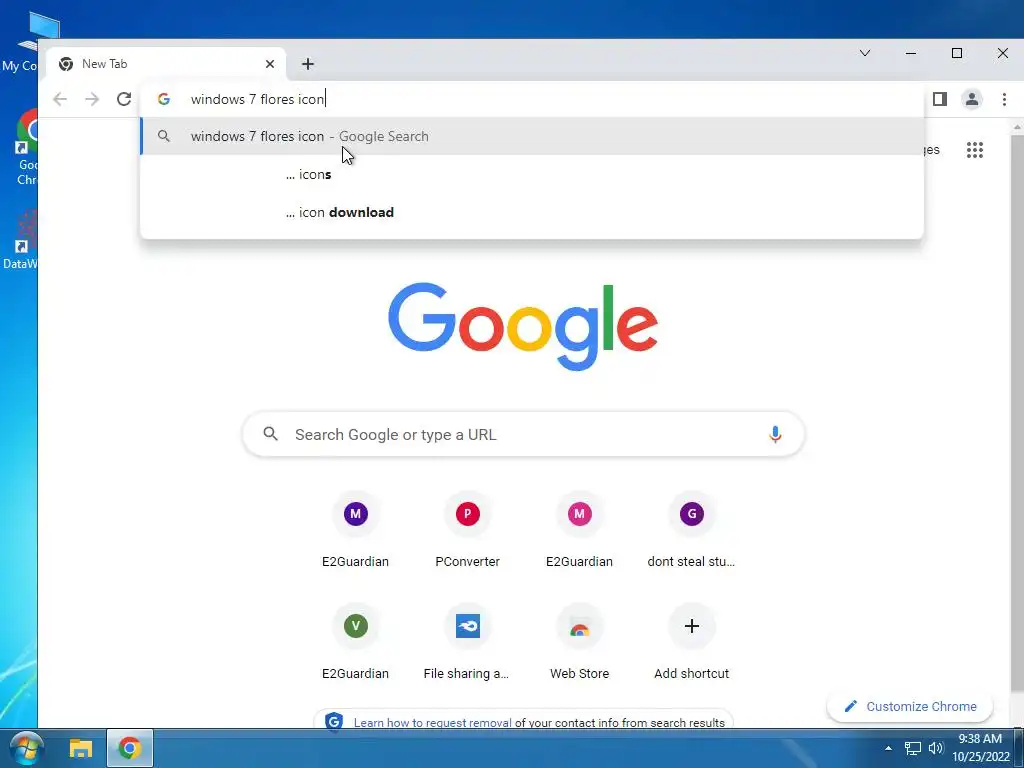Open the Web Store shortcut
The image size is (1024, 768).
pos(579,643)
